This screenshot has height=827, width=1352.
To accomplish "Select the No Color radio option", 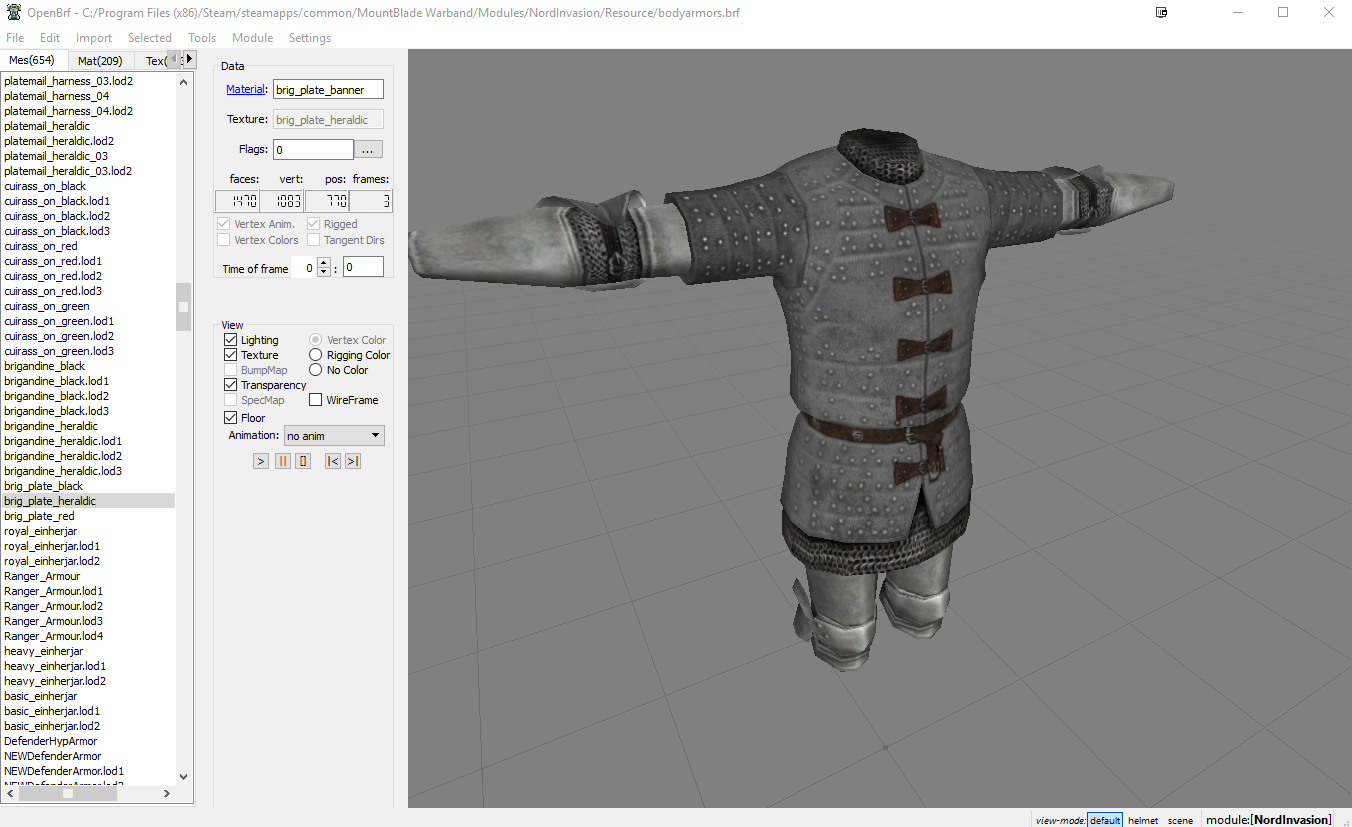I will point(316,370).
